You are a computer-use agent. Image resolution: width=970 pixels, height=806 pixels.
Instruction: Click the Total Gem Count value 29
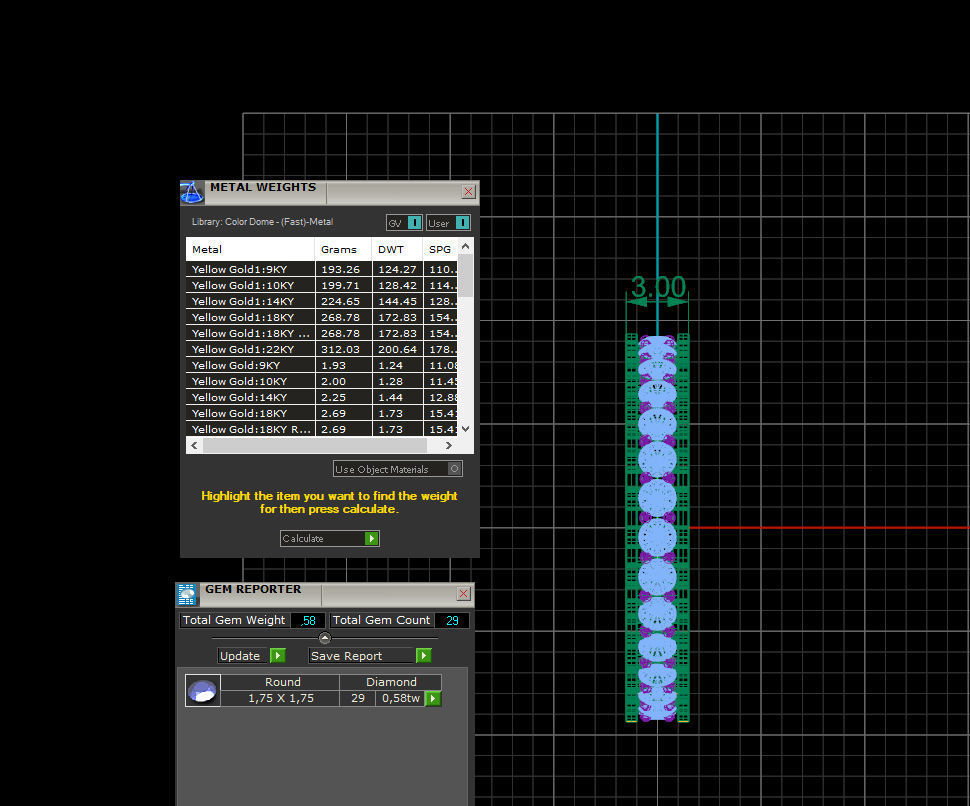(x=452, y=620)
